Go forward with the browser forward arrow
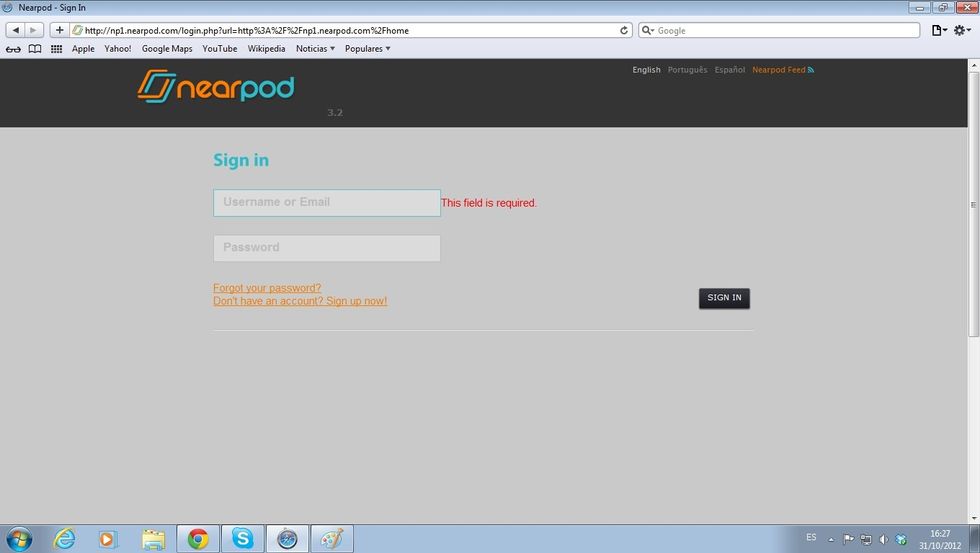 (34, 30)
